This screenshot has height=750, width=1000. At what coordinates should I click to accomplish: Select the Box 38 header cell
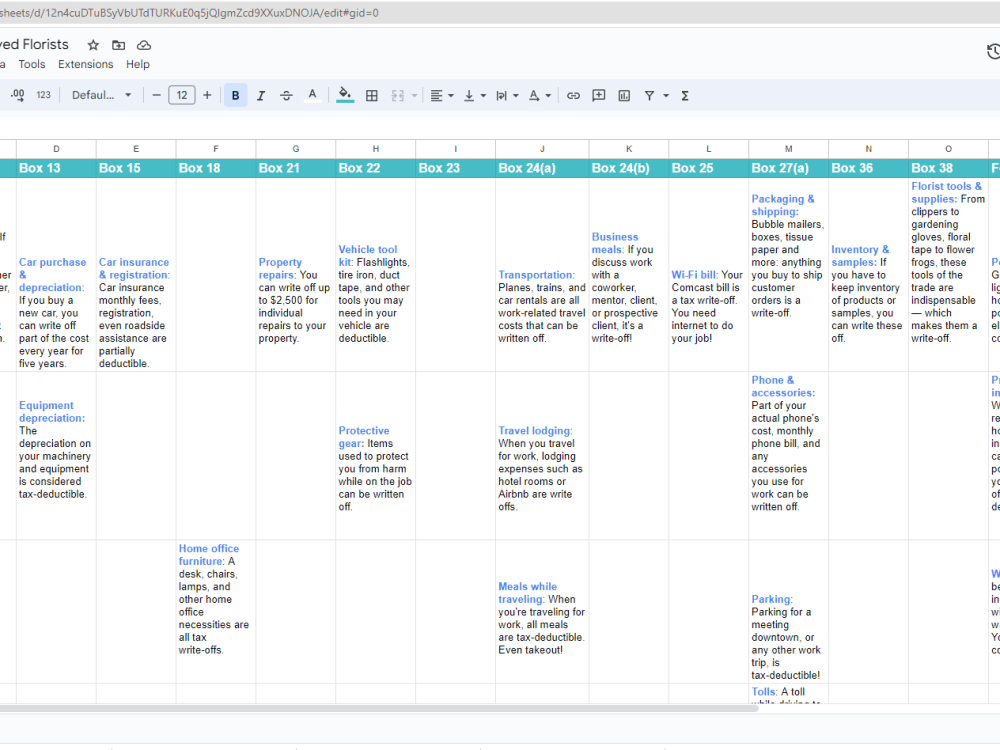[x=948, y=168]
